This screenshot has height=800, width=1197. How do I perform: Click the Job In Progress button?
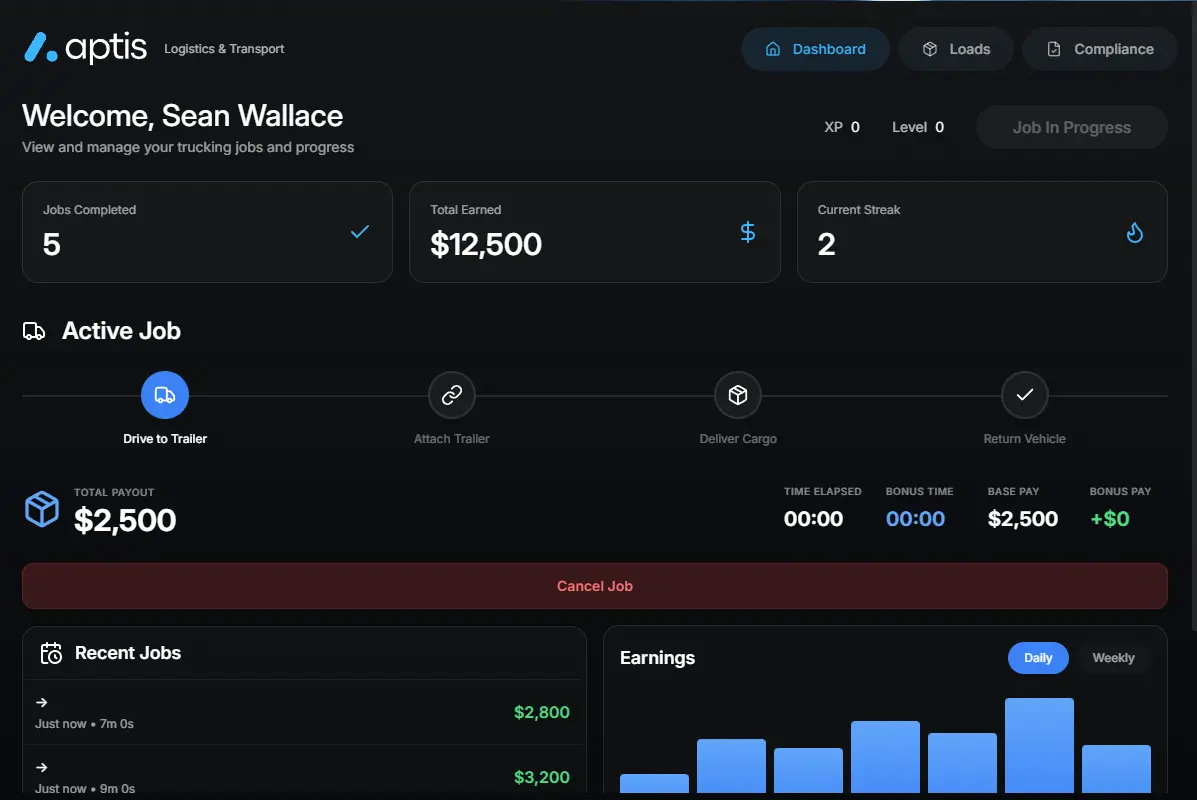[x=1071, y=128]
